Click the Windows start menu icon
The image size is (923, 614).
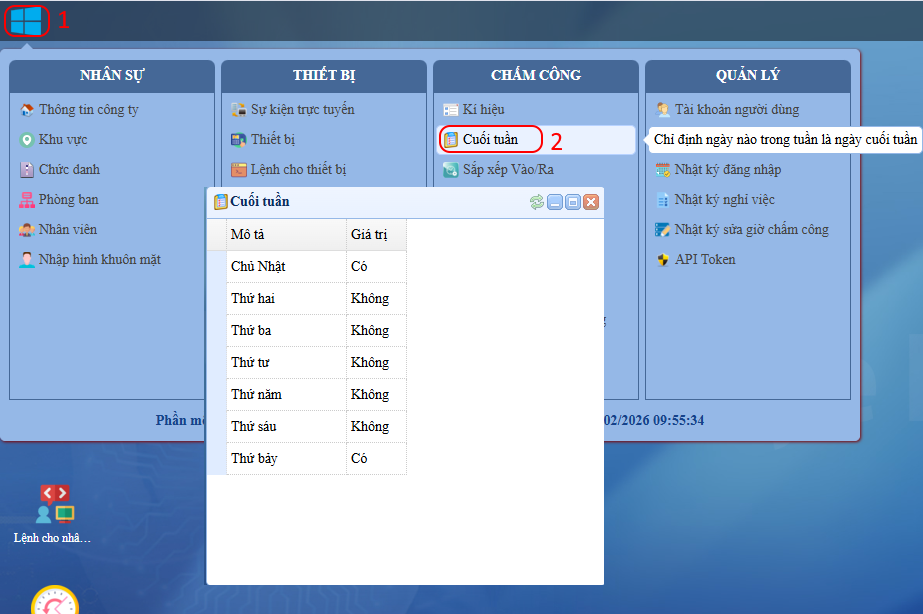pyautogui.click(x=26, y=20)
